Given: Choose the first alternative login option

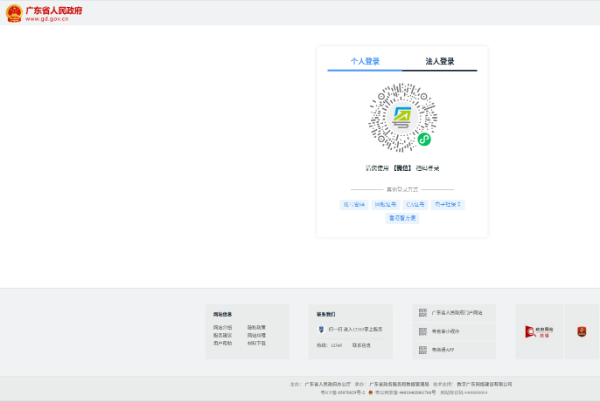Looking at the screenshot, I should pyautogui.click(x=354, y=204).
